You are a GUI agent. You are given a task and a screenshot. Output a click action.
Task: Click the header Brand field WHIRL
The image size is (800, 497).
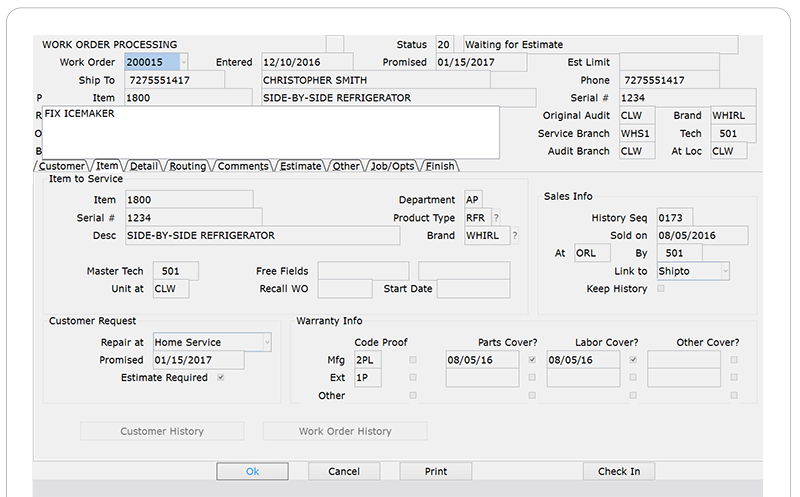(x=733, y=116)
